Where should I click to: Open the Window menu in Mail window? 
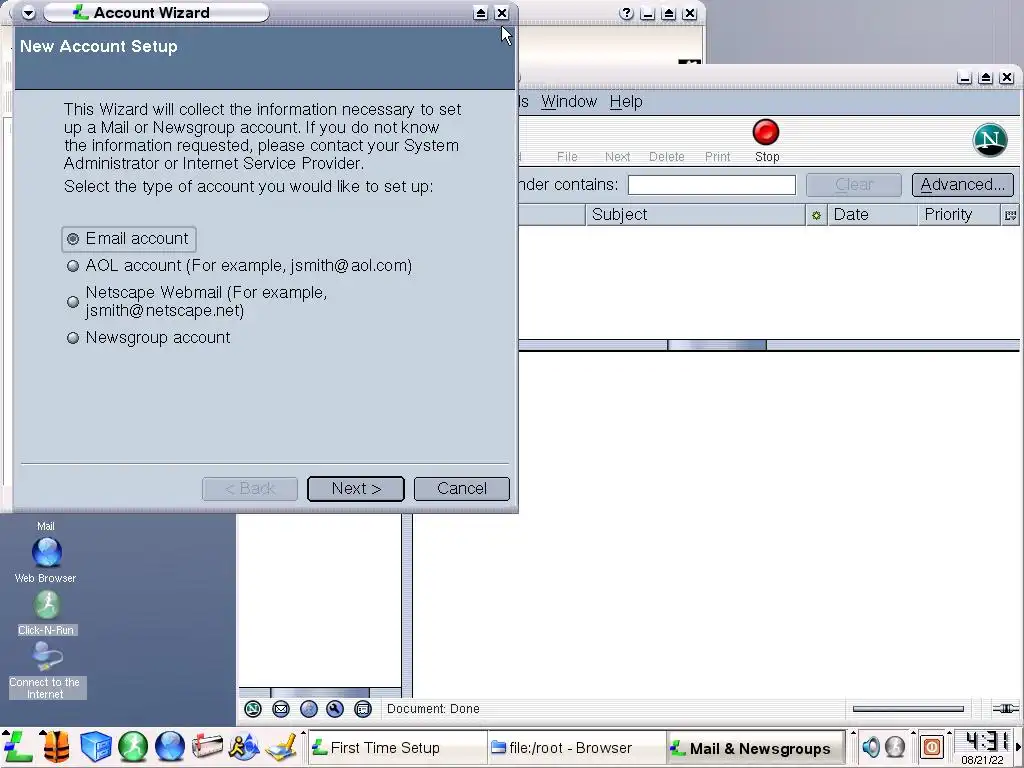click(x=569, y=102)
